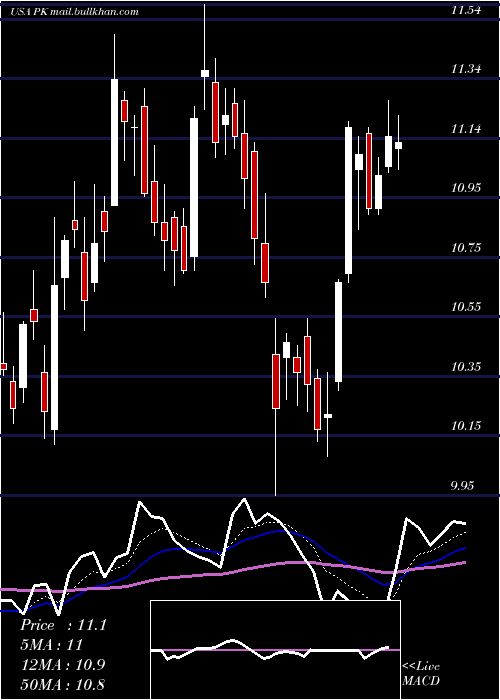Click the 10.75 price axis label
Screen dimensions: 500x700
tap(466, 248)
